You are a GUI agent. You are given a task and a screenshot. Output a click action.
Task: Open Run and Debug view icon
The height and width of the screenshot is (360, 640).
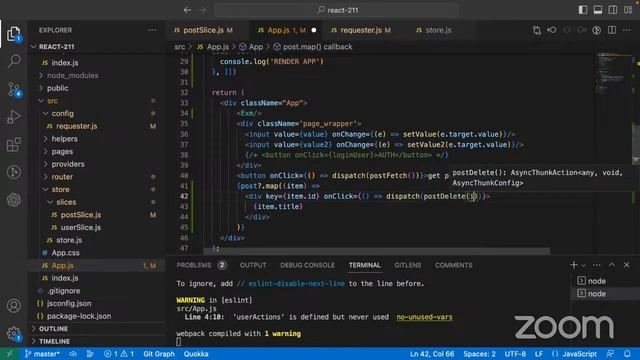coord(14,117)
